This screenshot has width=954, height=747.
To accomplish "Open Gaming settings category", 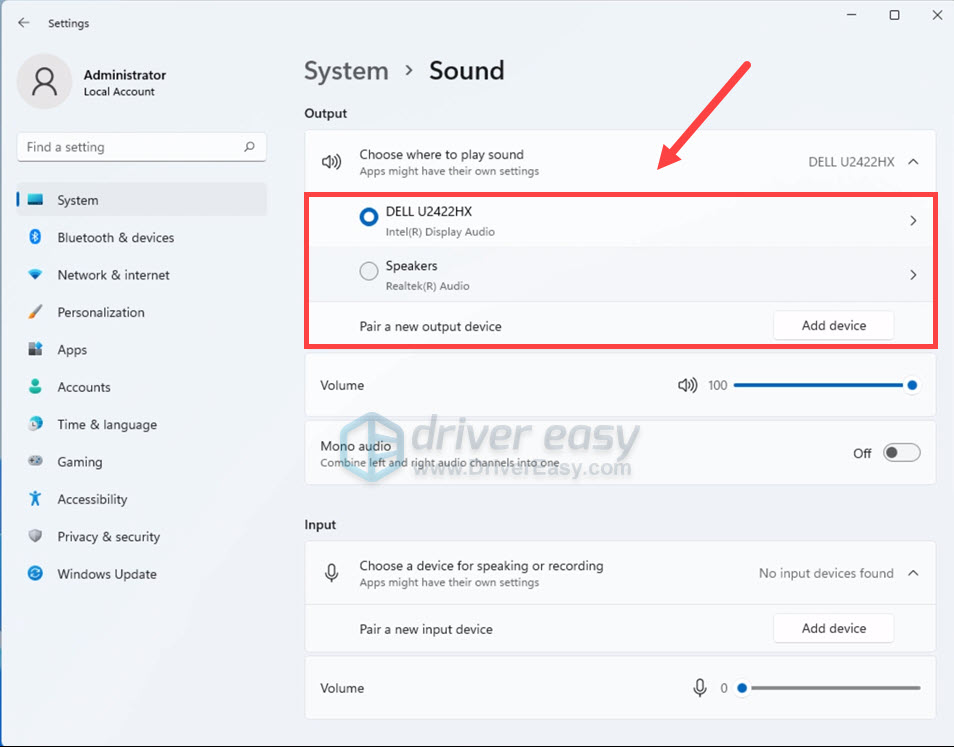I will click(142, 462).
